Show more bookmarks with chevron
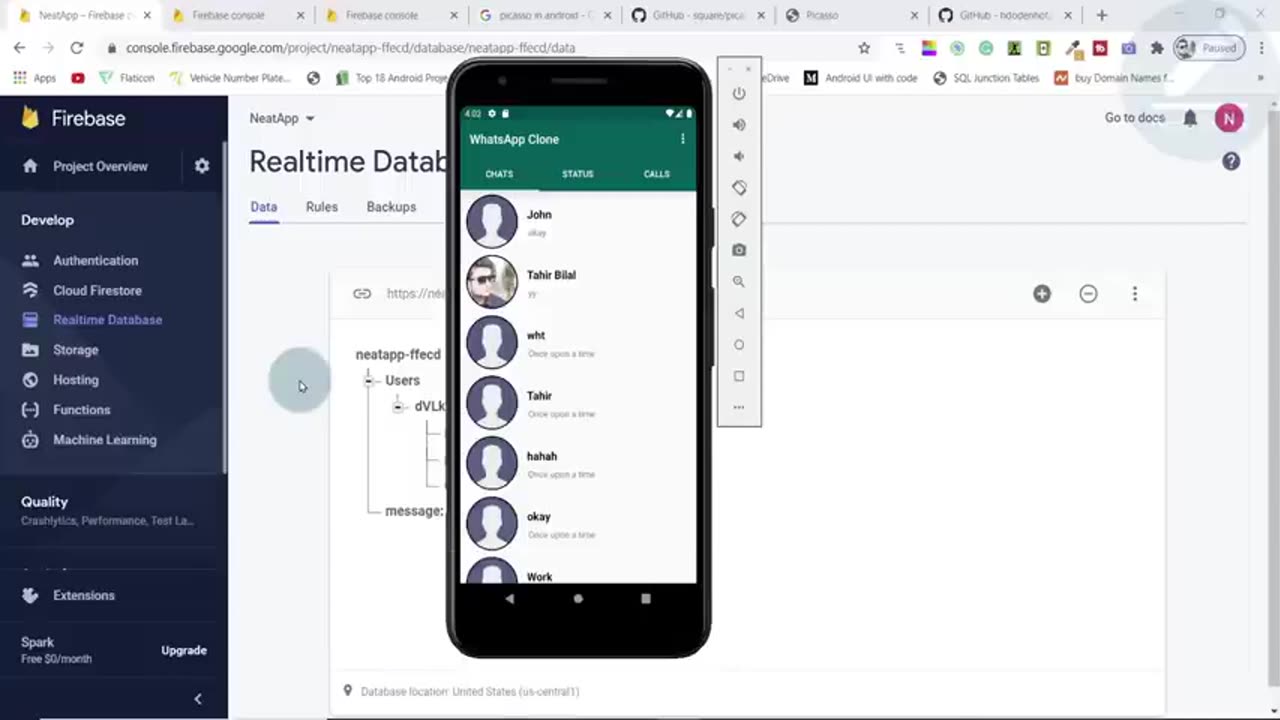Viewport: 1280px width, 720px height. click(1259, 78)
